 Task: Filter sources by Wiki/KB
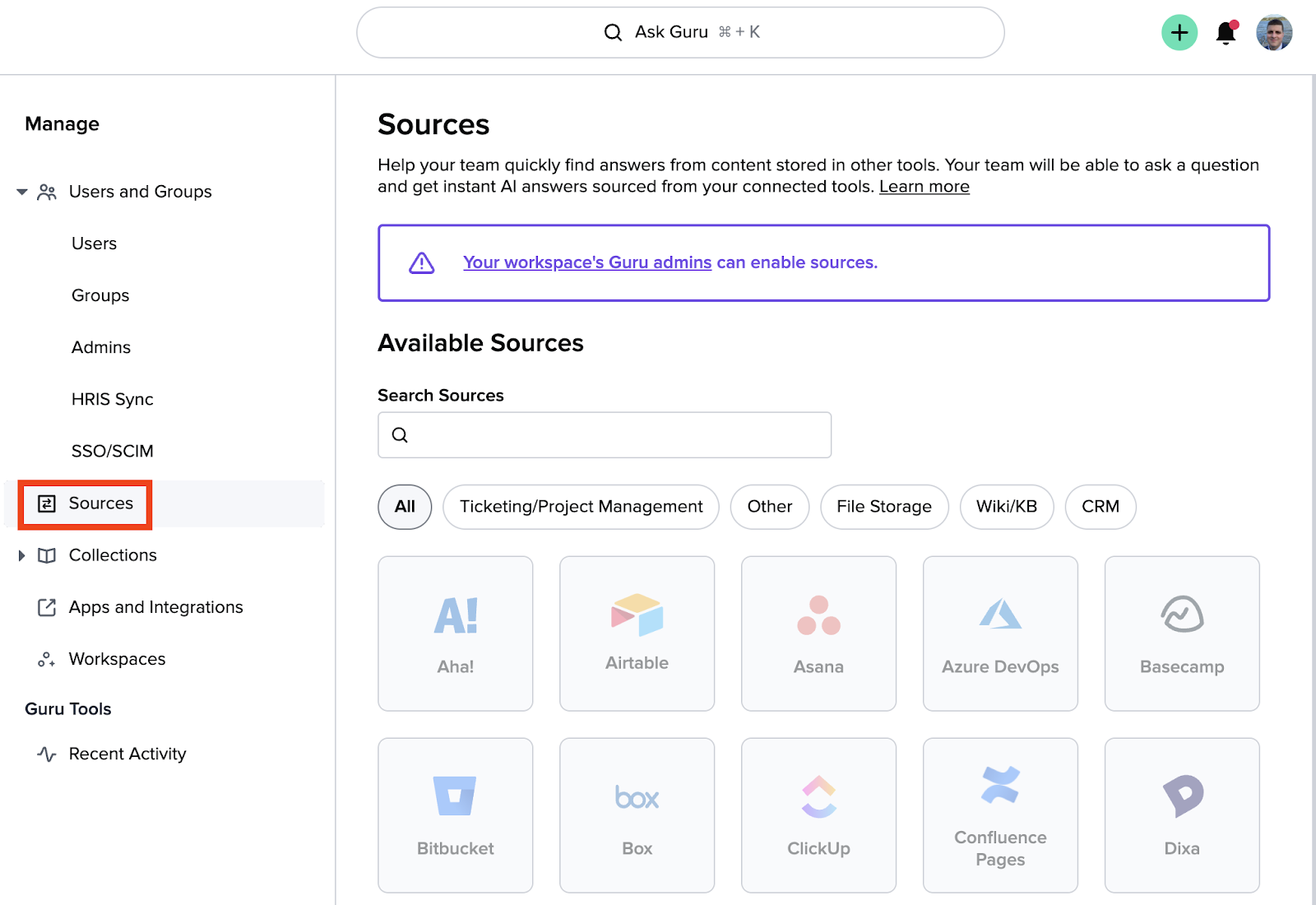(1007, 507)
